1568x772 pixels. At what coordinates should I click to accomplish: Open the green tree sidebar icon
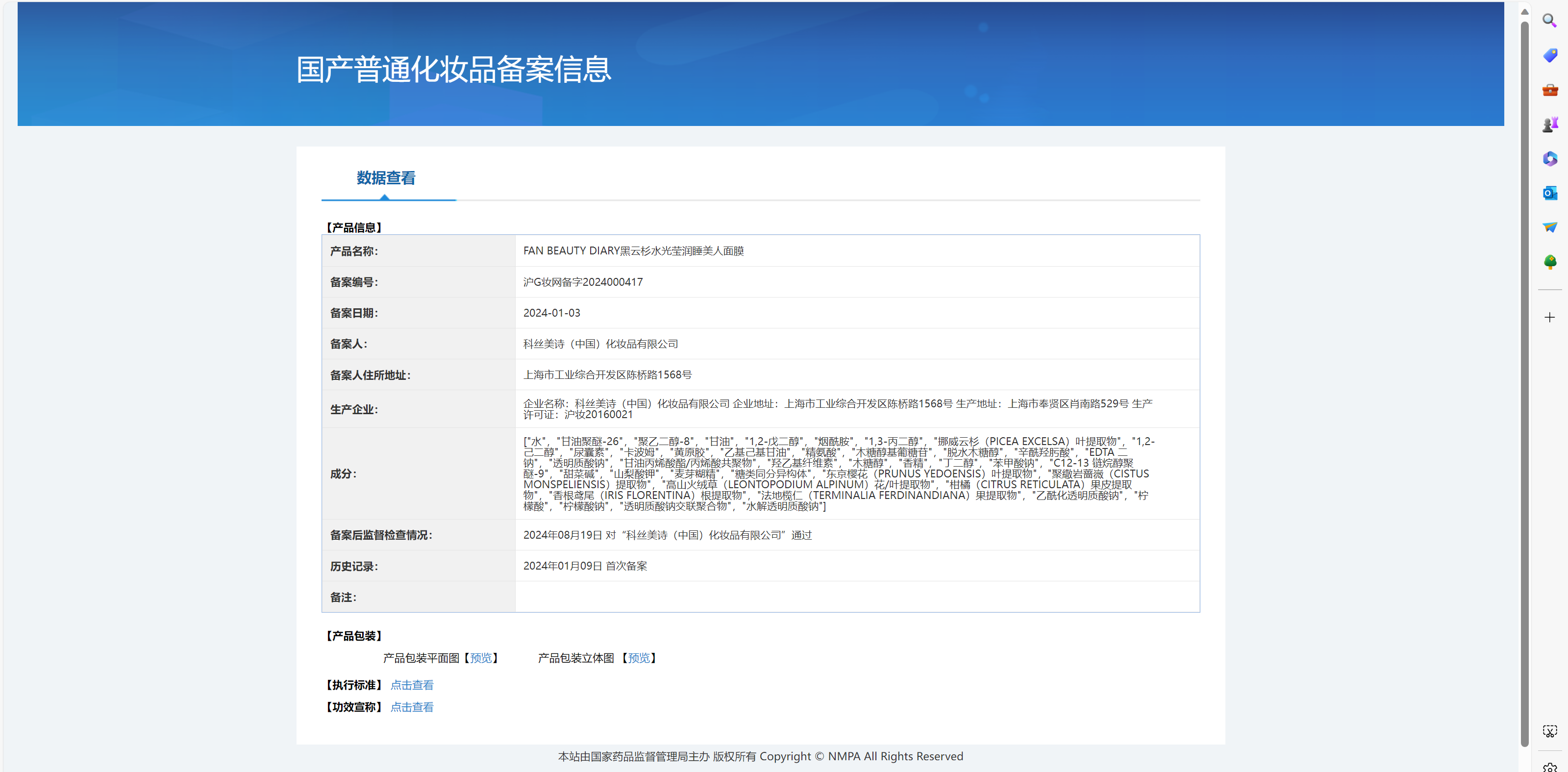(1549, 262)
